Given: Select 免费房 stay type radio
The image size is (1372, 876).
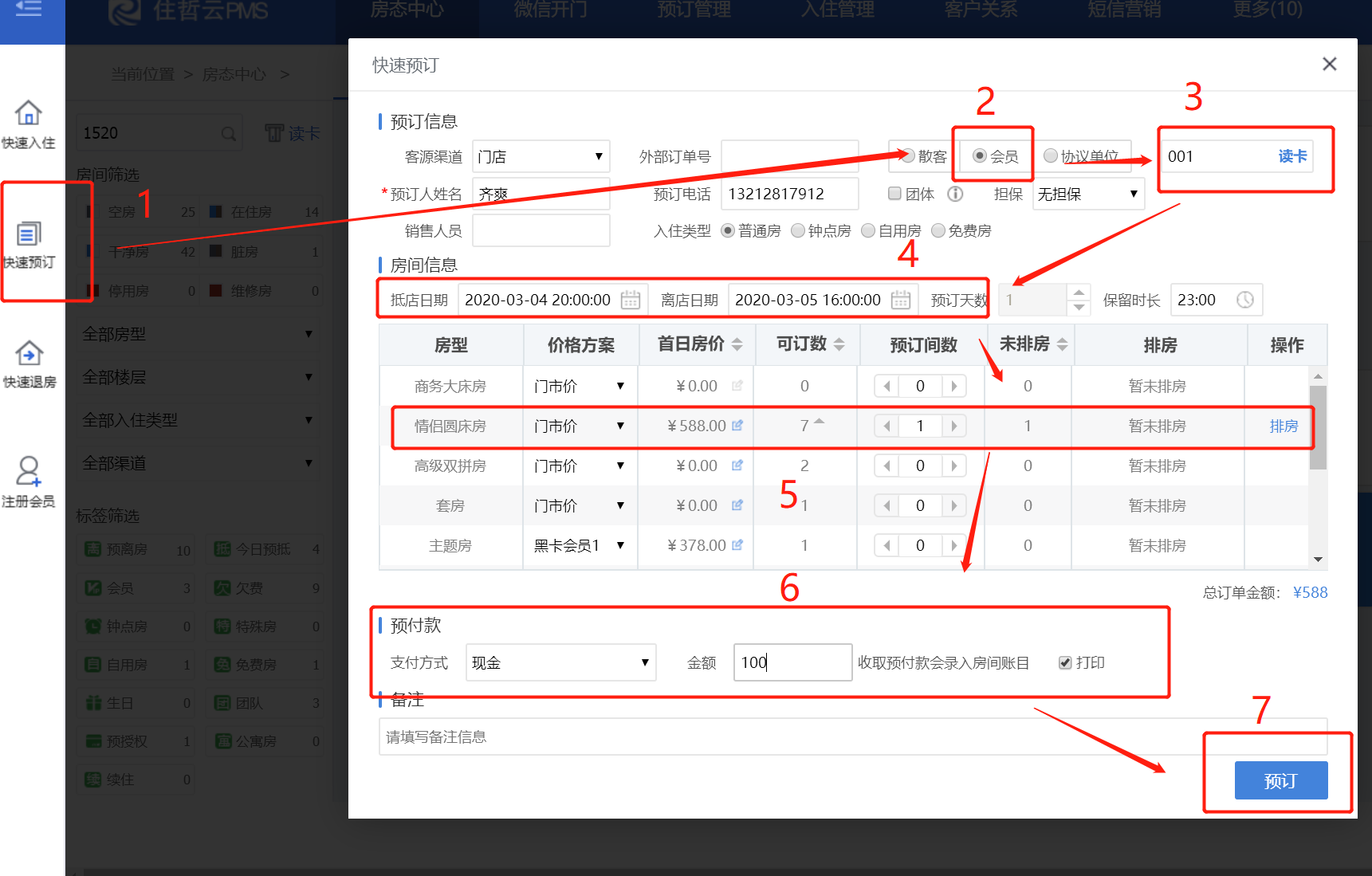Looking at the screenshot, I should (x=938, y=230).
